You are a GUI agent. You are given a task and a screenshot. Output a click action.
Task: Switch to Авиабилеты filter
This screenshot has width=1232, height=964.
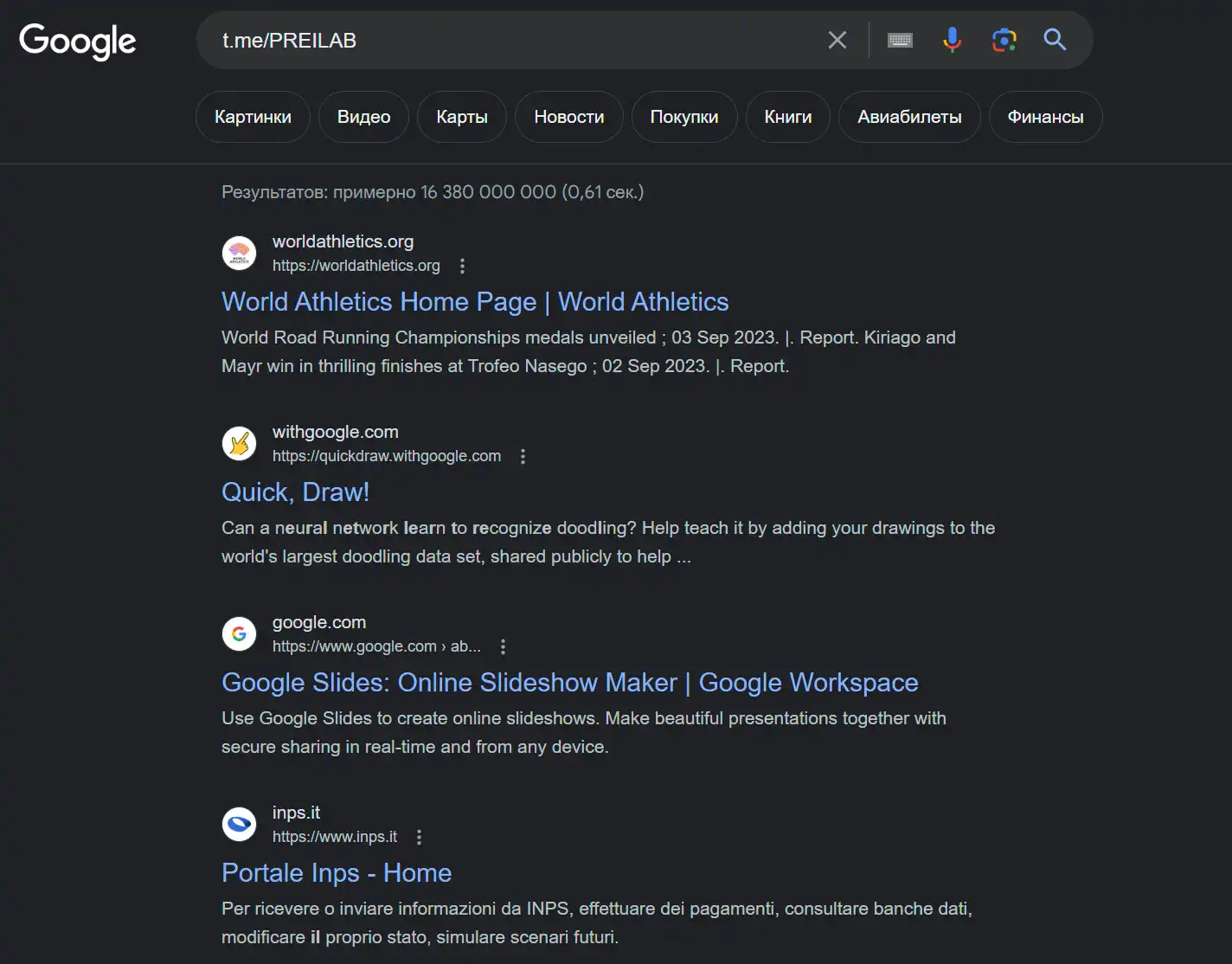pyautogui.click(x=909, y=117)
